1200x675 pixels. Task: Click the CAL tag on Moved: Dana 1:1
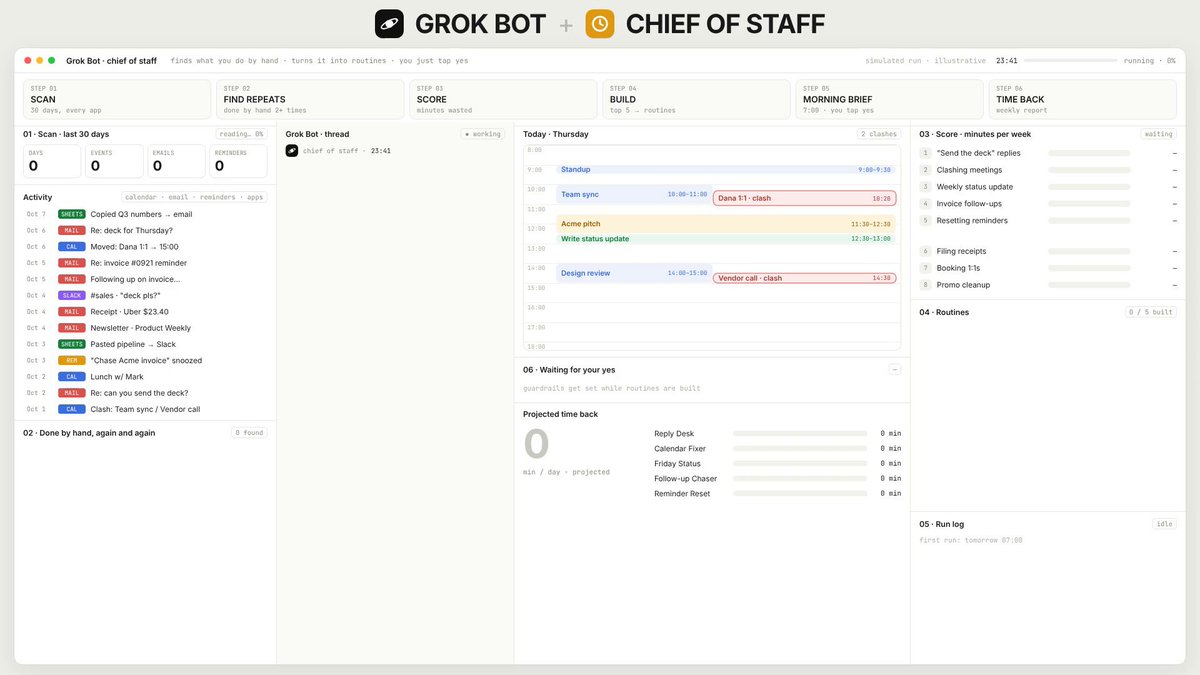[x=72, y=247]
